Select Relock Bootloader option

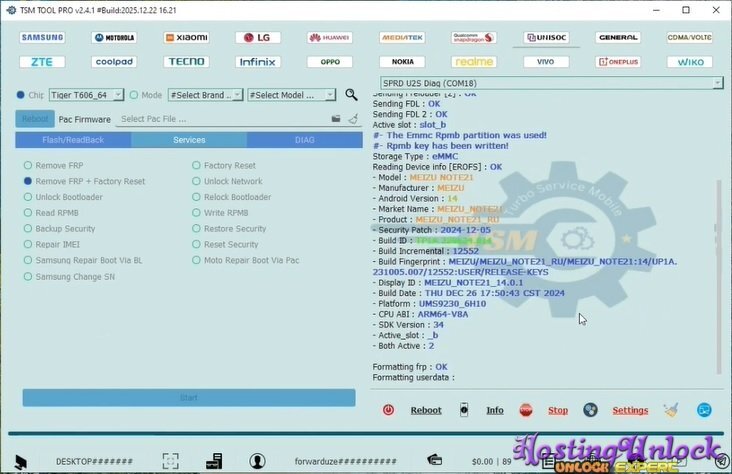(x=232, y=197)
